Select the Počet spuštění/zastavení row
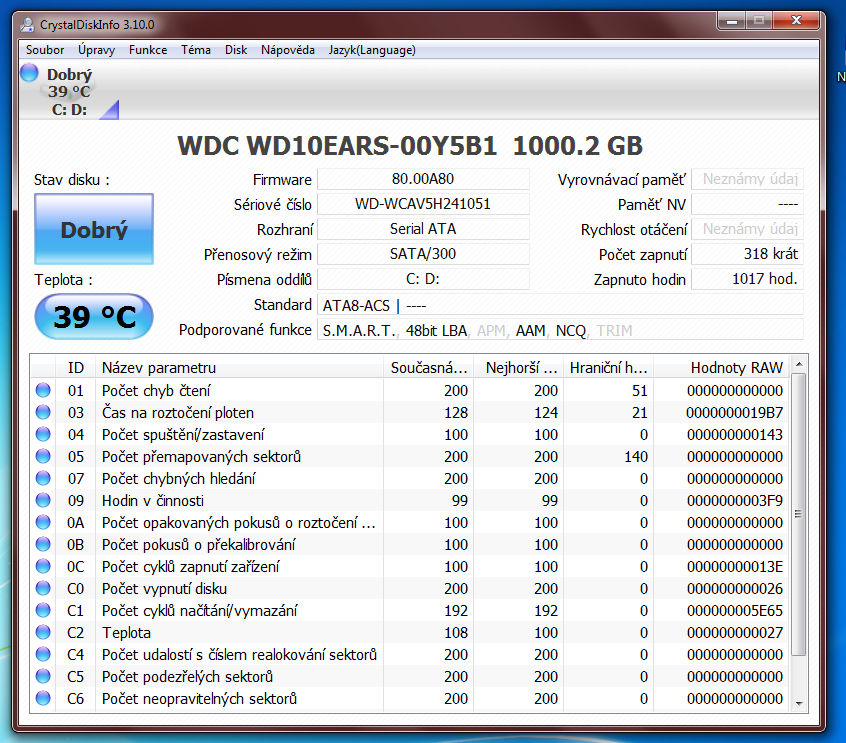 pyautogui.click(x=410, y=435)
